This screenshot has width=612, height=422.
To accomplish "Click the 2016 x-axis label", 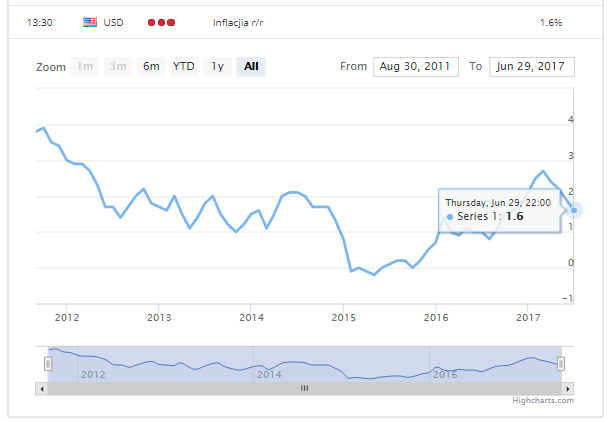I will pyautogui.click(x=436, y=317).
